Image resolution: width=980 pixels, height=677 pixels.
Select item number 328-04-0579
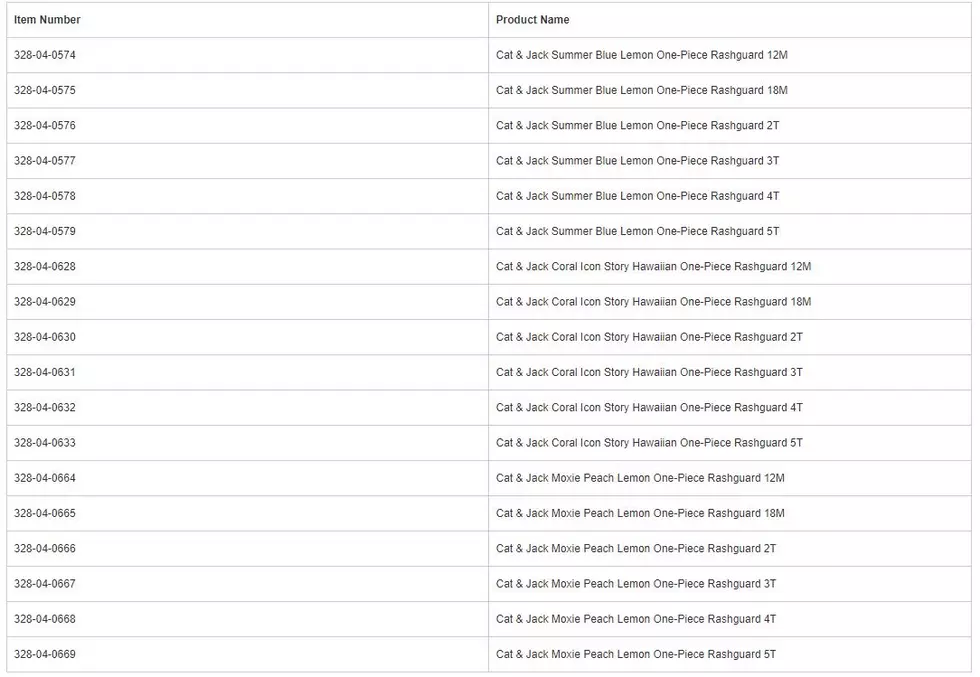pos(44,231)
